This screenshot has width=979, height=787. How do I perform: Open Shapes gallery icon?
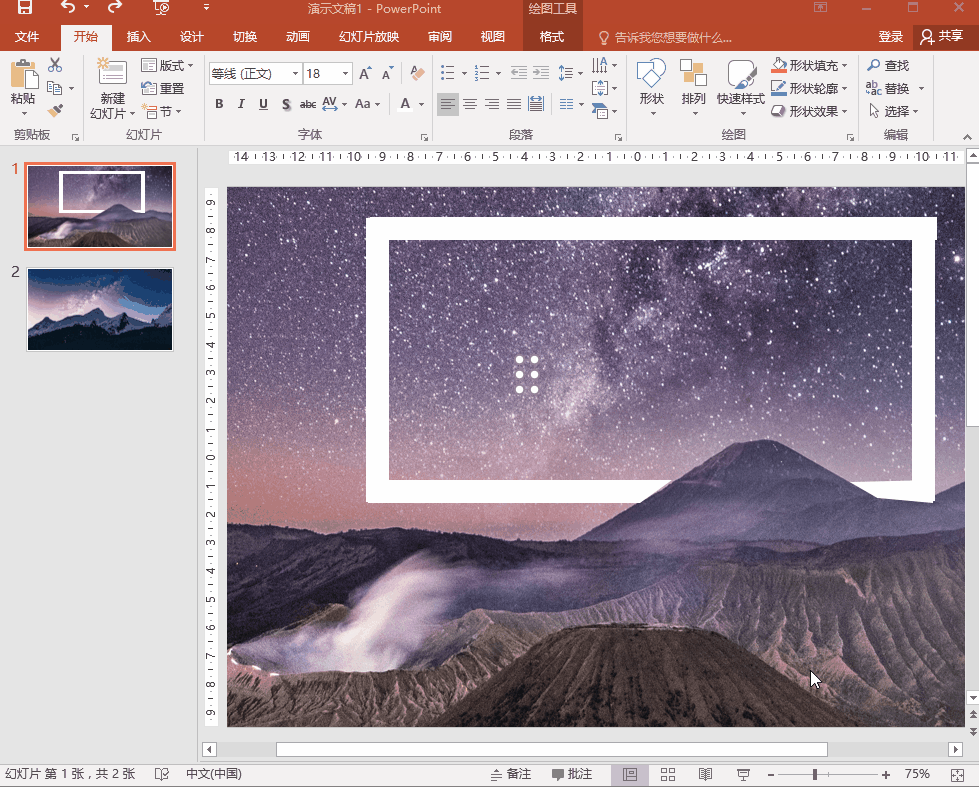[651, 73]
